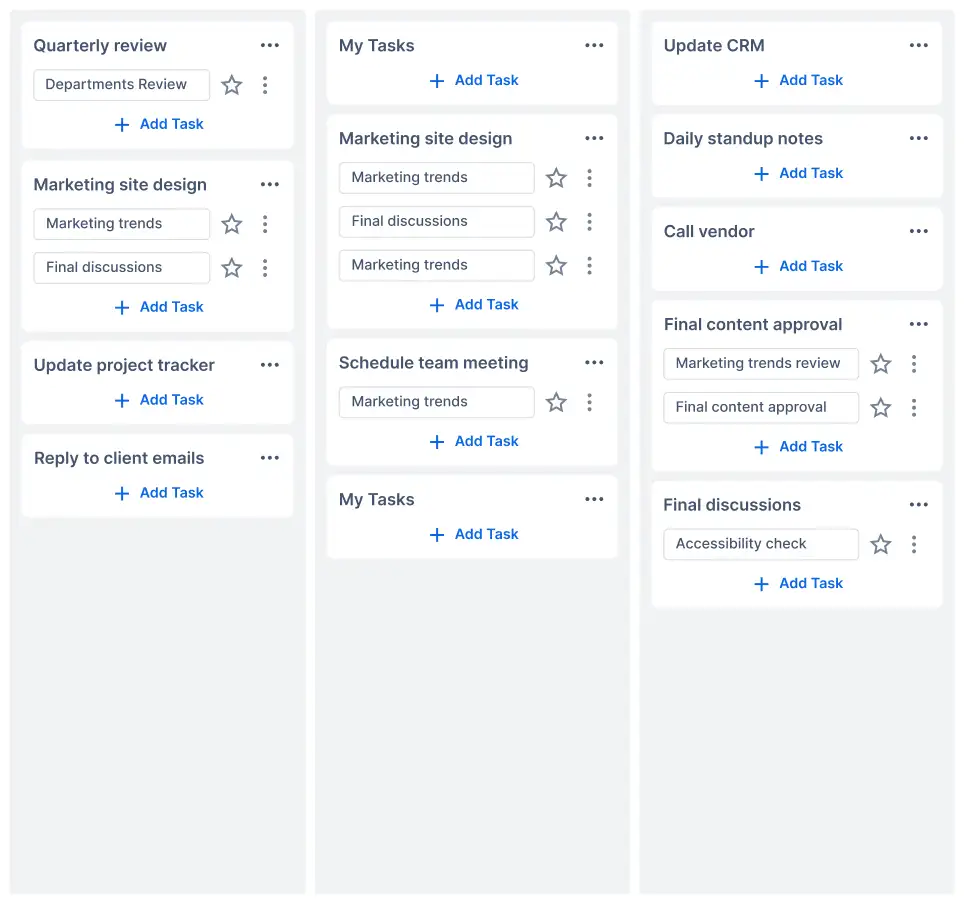Click Add Task under Update CRM
Viewport: 964px width, 904px height.
click(x=798, y=80)
